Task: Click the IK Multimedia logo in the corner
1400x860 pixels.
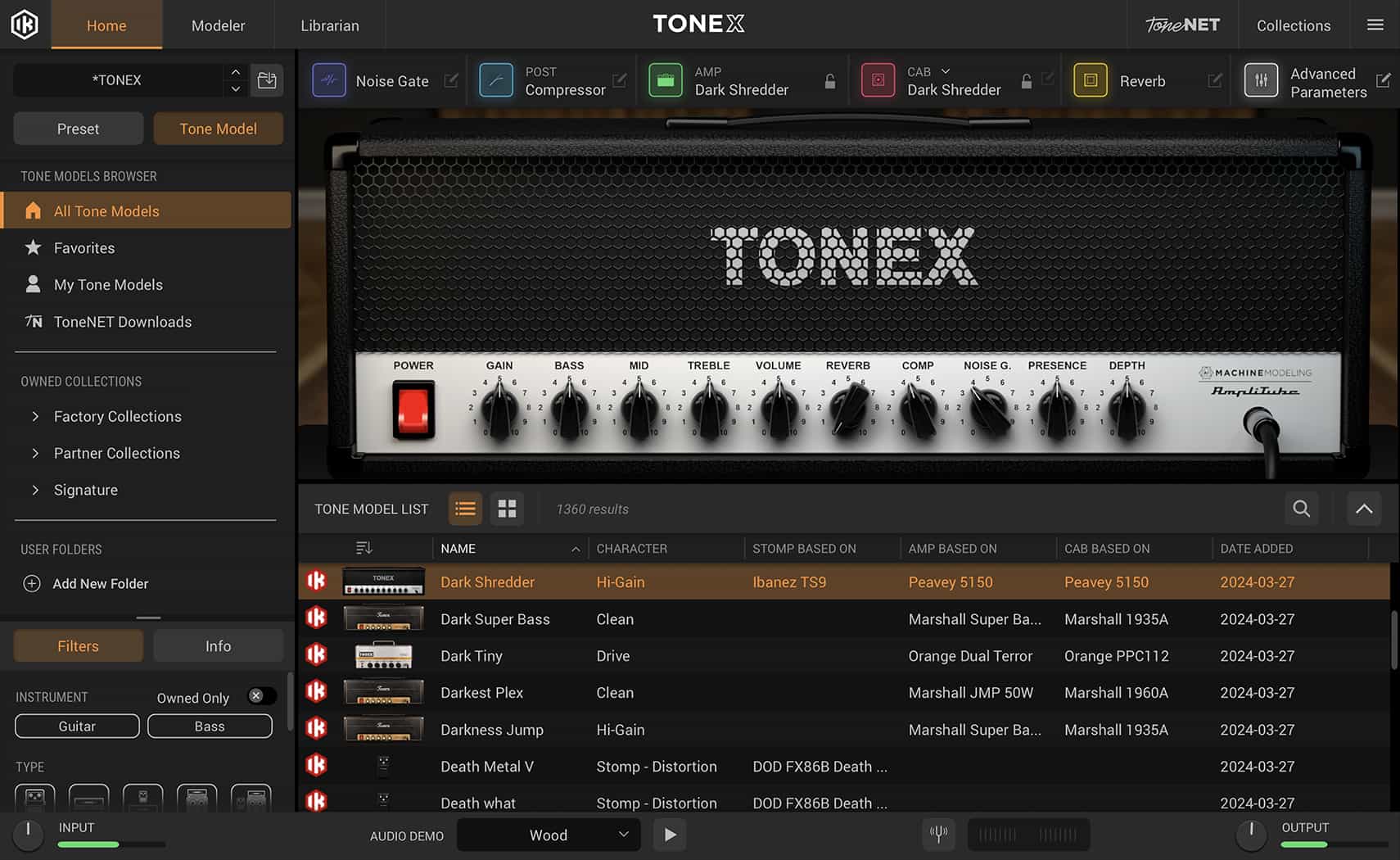Action: (x=25, y=24)
